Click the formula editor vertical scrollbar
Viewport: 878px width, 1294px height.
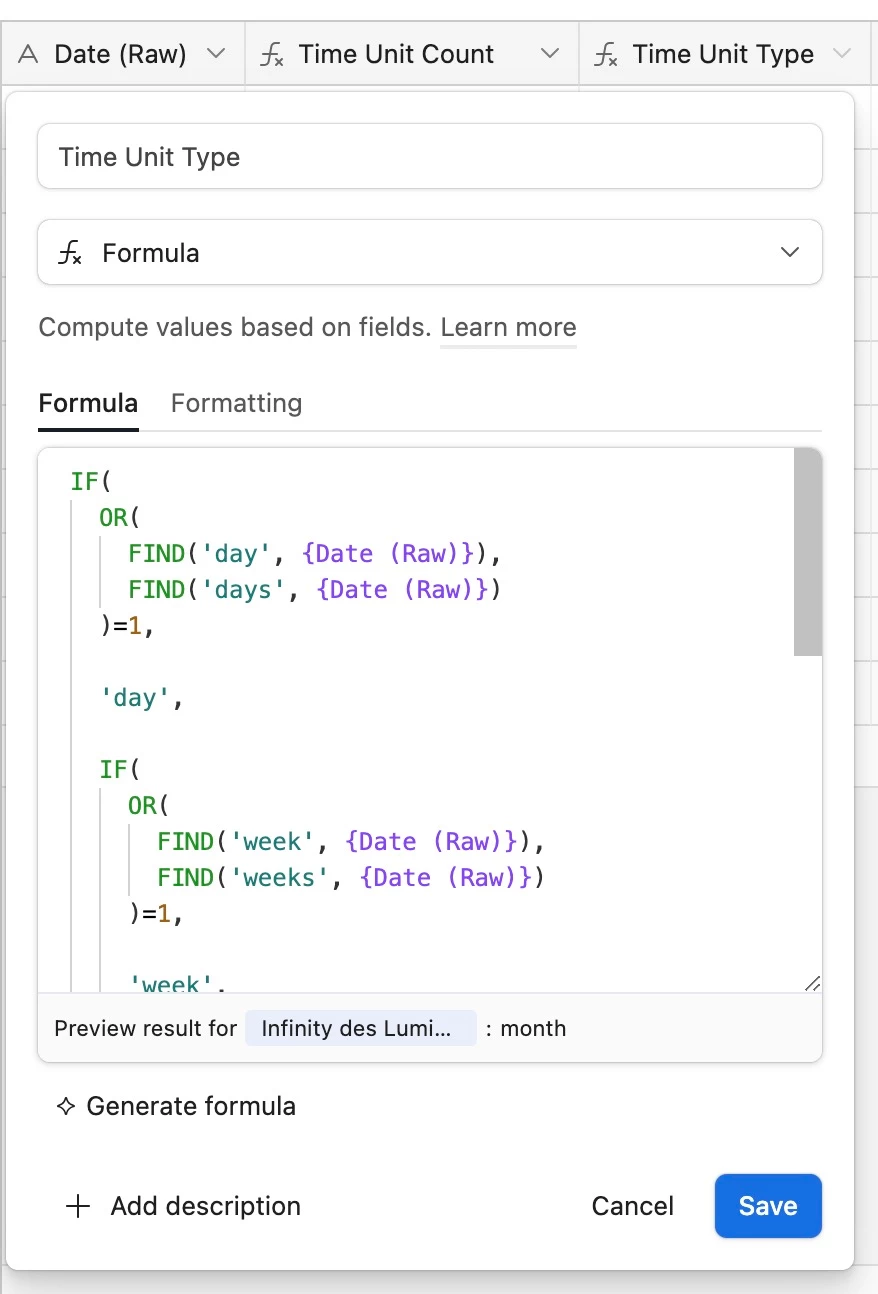pyautogui.click(x=808, y=552)
